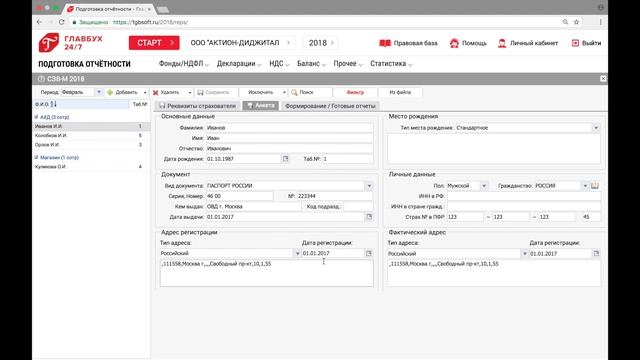The height and width of the screenshot is (360, 640).
Task: Click the Код подразд. field
Action: (x=358, y=207)
